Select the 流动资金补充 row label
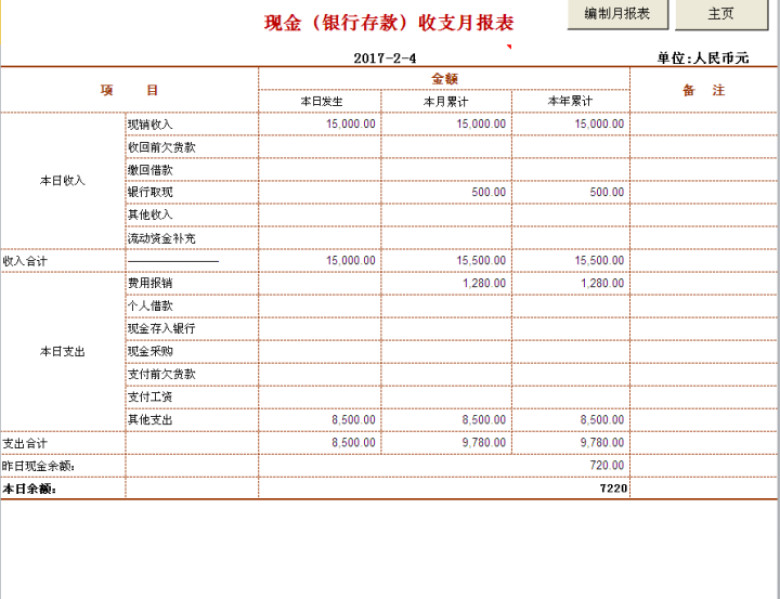Screen dimensions: 780x599 (x=161, y=238)
